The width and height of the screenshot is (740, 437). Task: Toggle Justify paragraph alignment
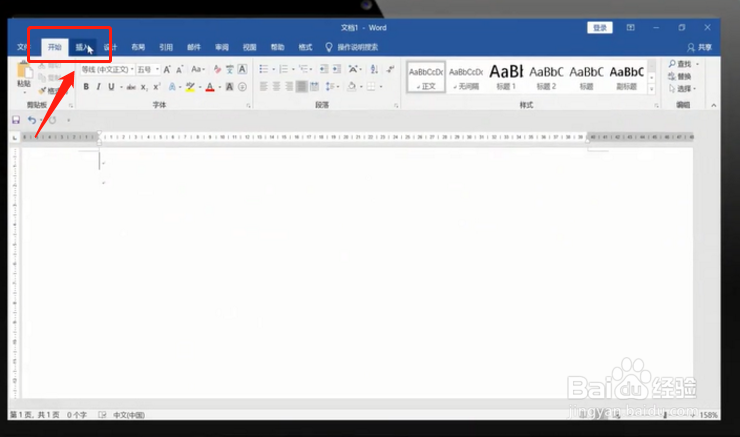302,86
